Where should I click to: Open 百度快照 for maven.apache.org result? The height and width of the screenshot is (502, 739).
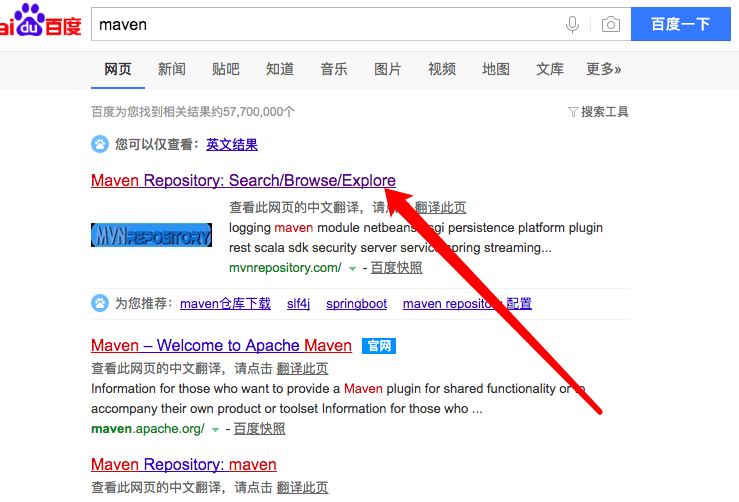pos(259,429)
